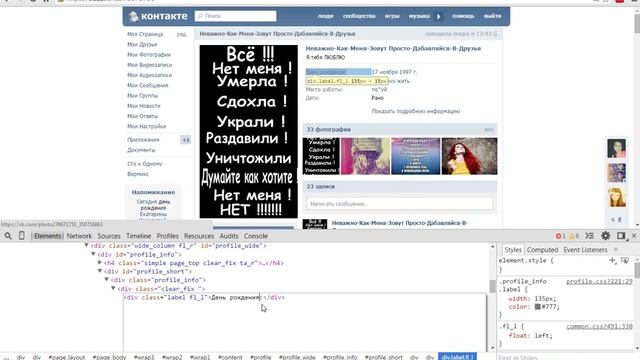
Task: Open Мои Настройки in sidebar
Action: pyautogui.click(x=147, y=126)
